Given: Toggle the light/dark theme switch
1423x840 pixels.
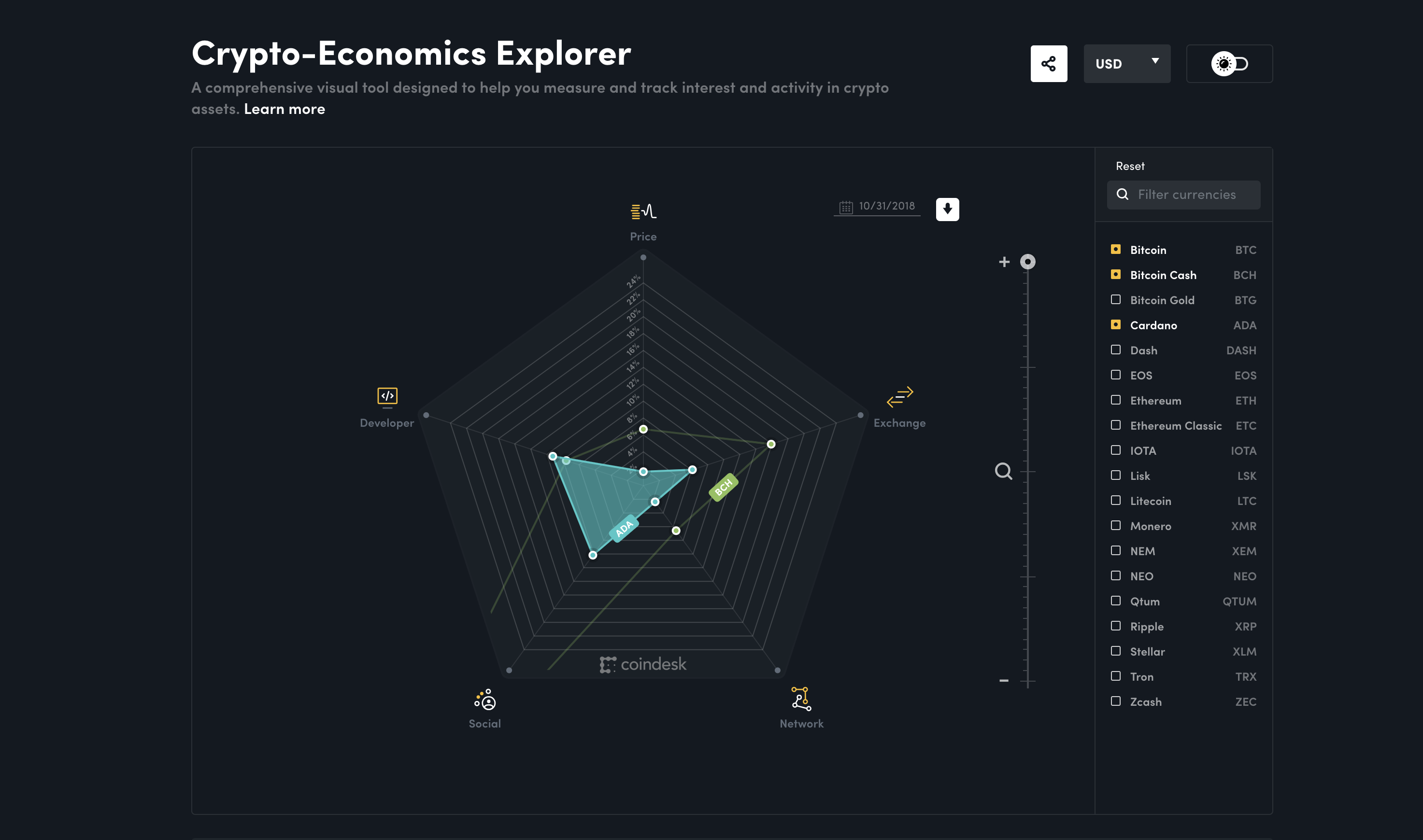Looking at the screenshot, I should (1229, 64).
